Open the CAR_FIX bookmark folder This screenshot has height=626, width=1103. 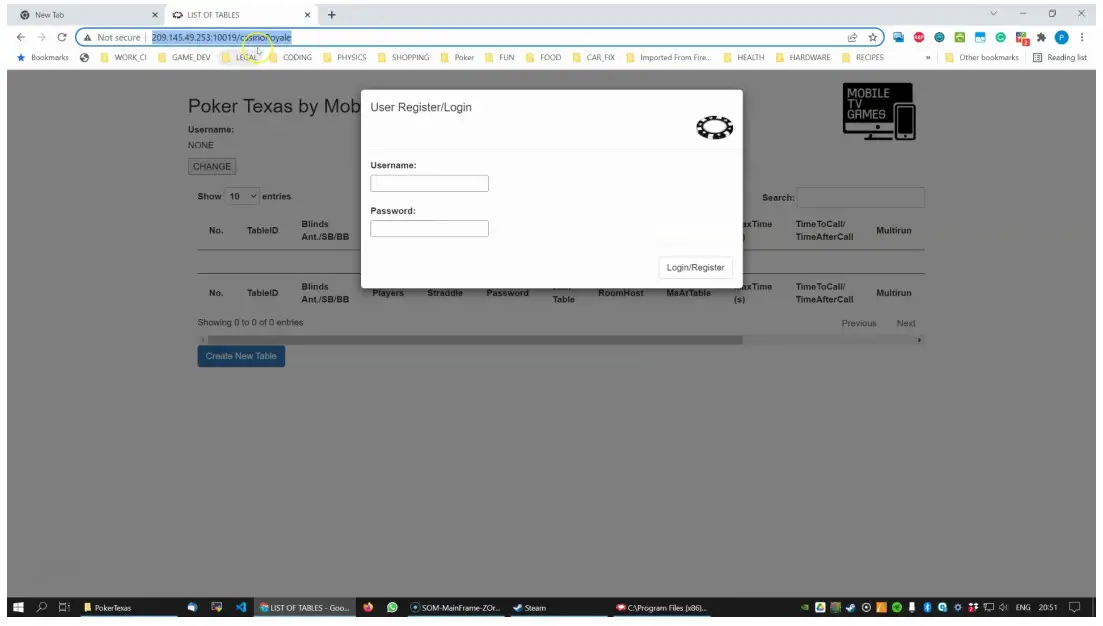click(x=593, y=58)
